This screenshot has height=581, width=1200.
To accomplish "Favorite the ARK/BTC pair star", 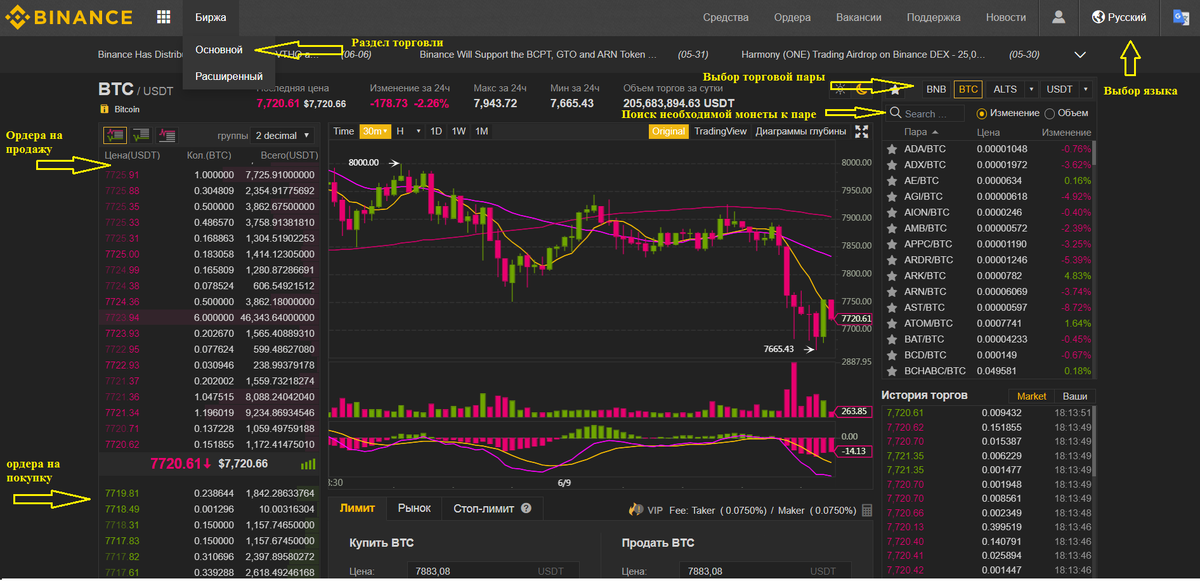I will click(x=892, y=277).
